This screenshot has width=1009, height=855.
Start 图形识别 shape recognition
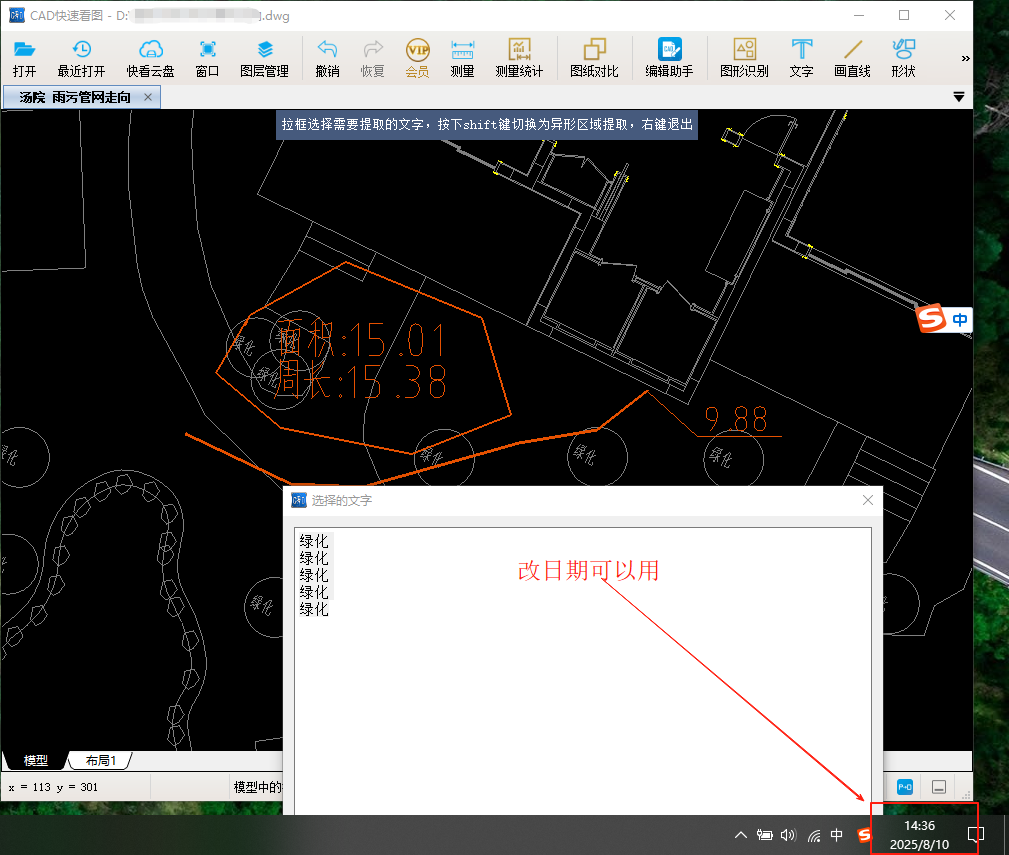[x=745, y=58]
